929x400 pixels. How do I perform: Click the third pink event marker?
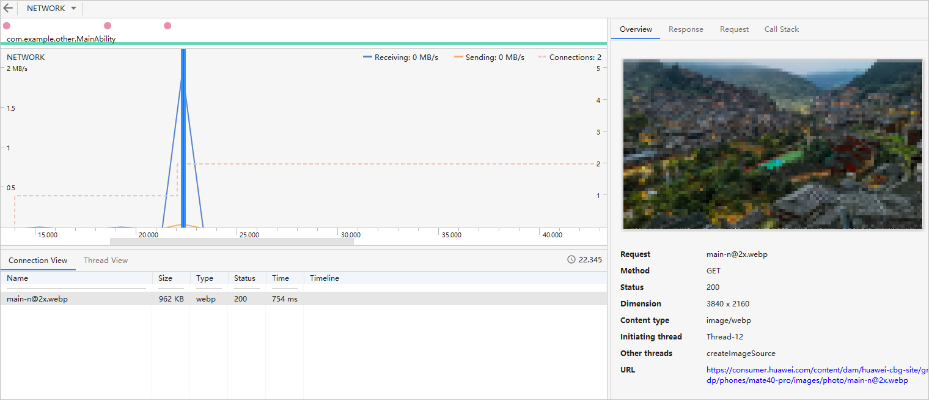click(167, 25)
